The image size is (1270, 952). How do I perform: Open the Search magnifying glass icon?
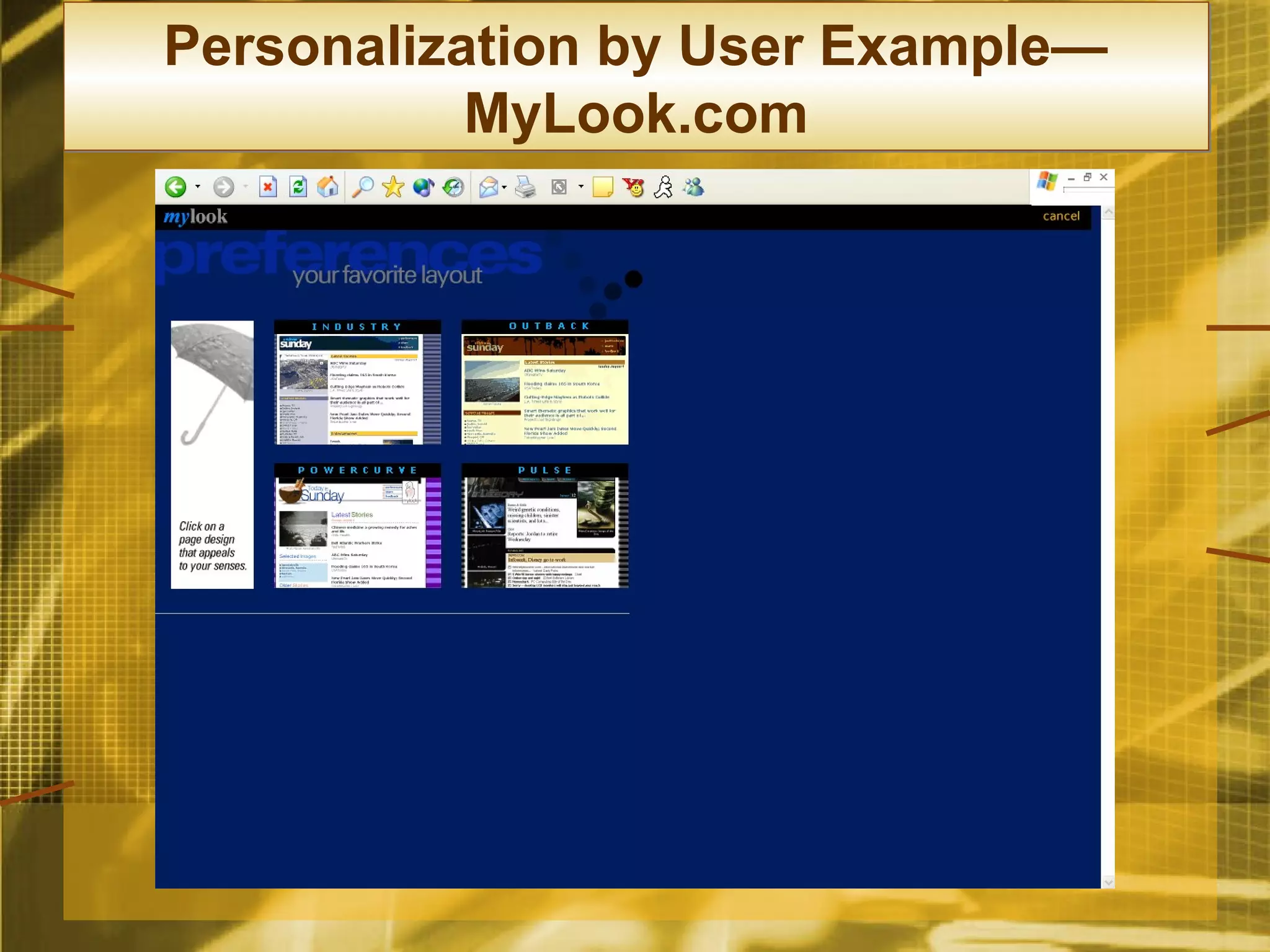(363, 187)
